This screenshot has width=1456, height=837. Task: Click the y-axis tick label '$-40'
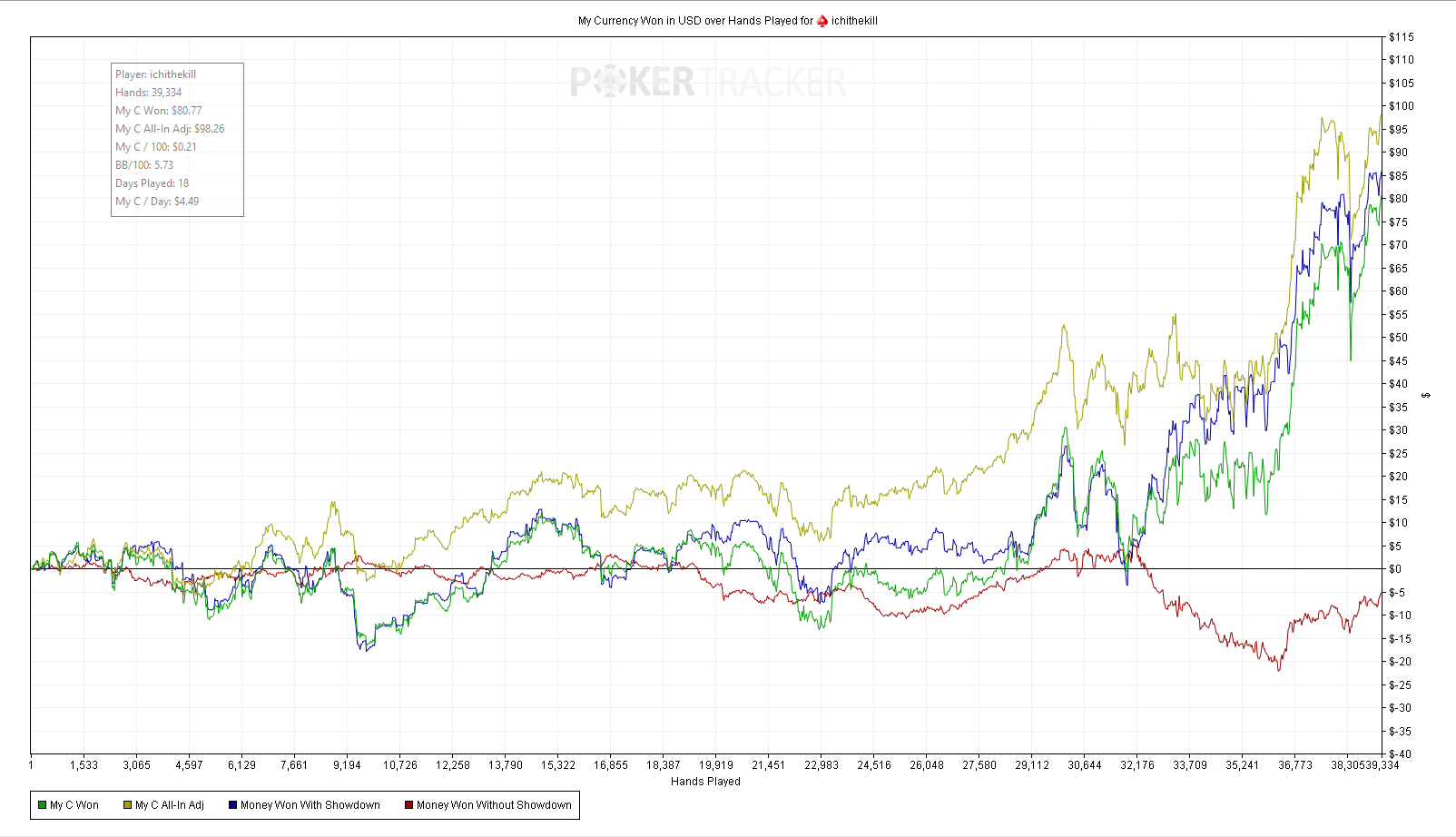1401,754
